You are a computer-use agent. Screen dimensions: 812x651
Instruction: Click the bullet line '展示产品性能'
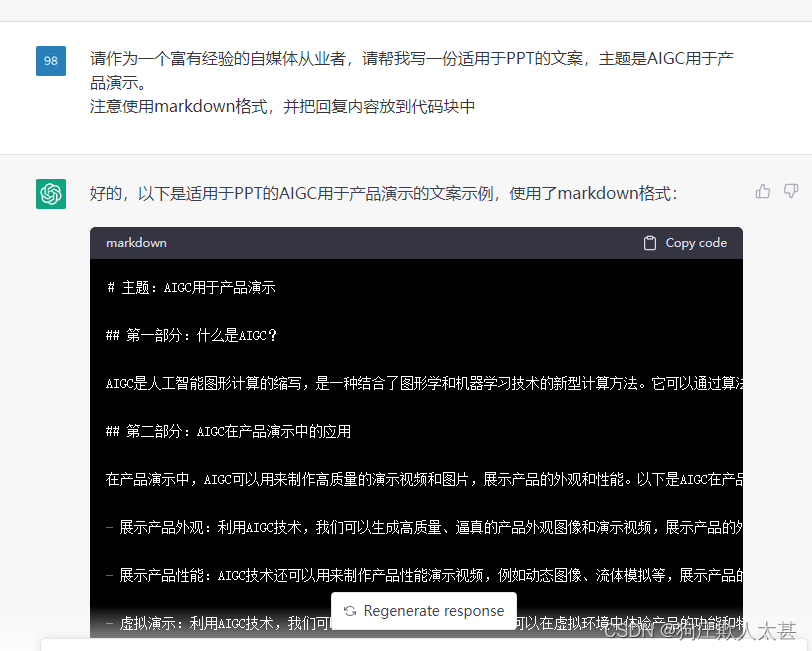424,575
